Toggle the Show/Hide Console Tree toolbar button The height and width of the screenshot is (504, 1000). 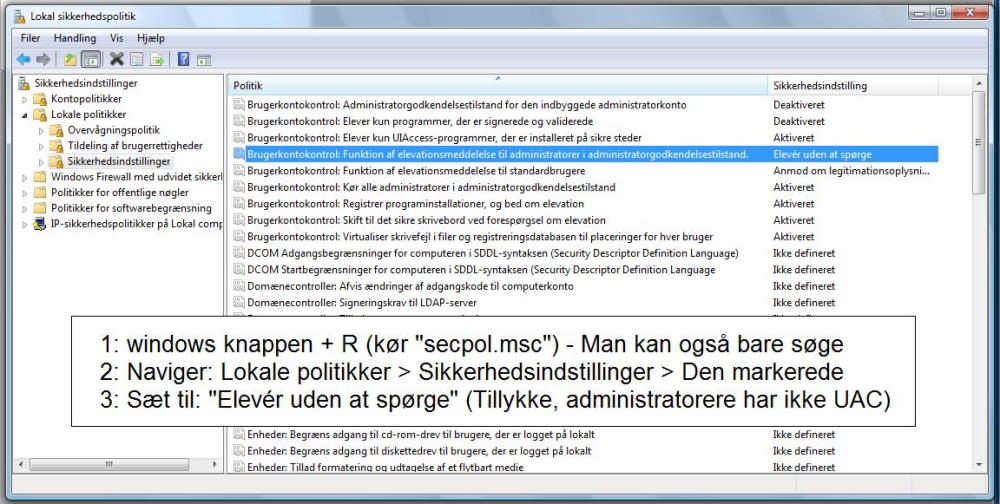91,60
